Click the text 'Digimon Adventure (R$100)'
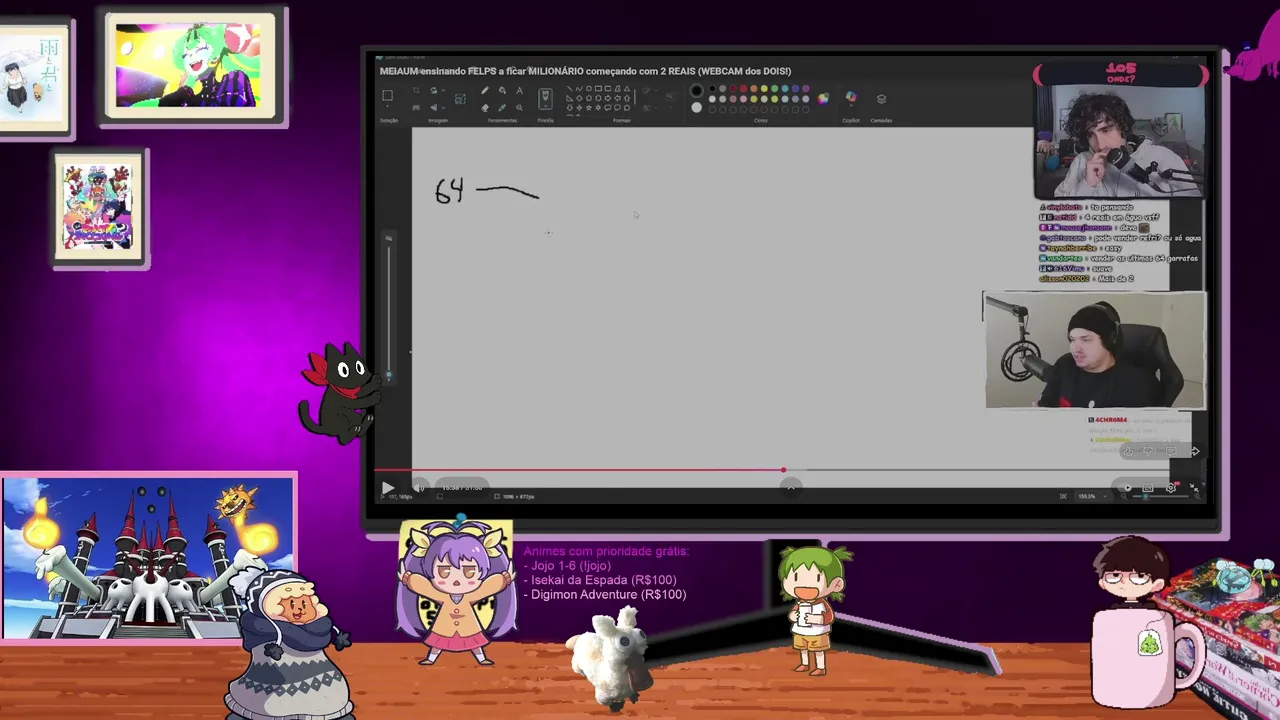 pyautogui.click(x=608, y=595)
